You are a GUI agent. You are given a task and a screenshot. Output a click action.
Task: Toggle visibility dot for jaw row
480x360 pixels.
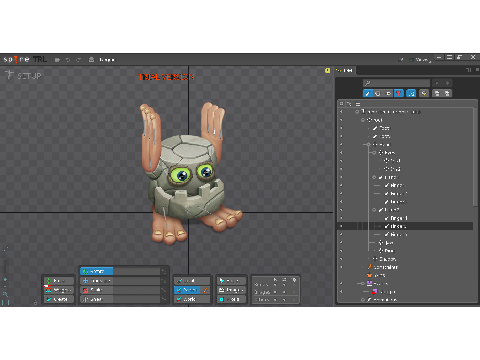click(x=341, y=243)
